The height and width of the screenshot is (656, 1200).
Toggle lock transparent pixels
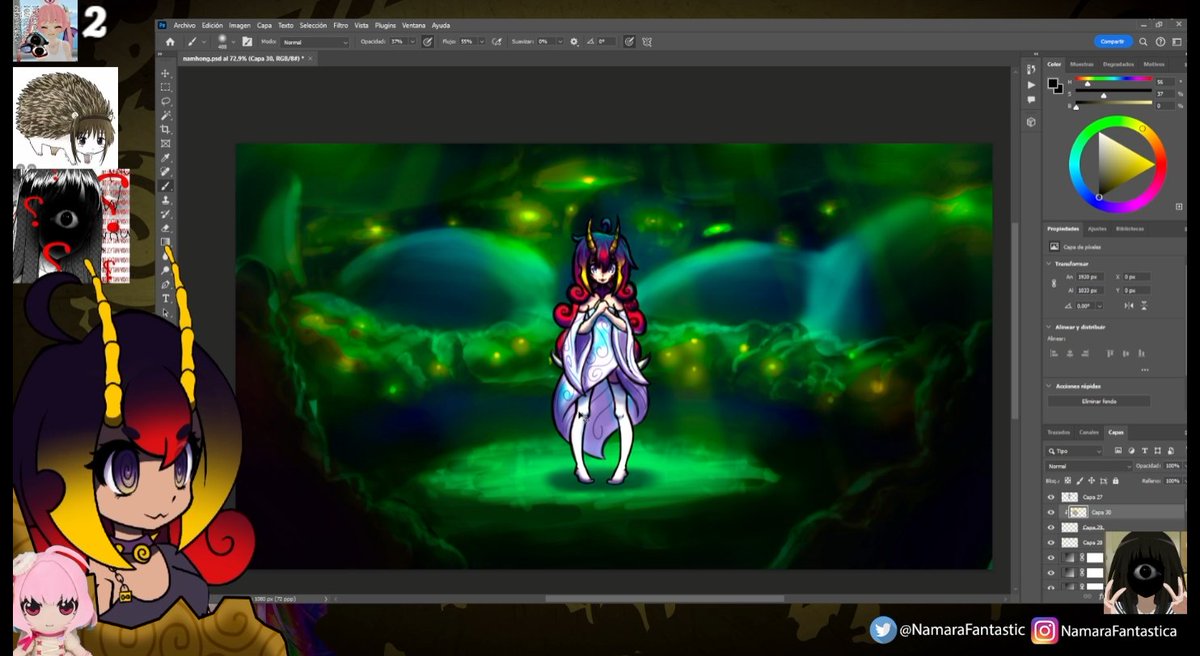coord(1068,481)
